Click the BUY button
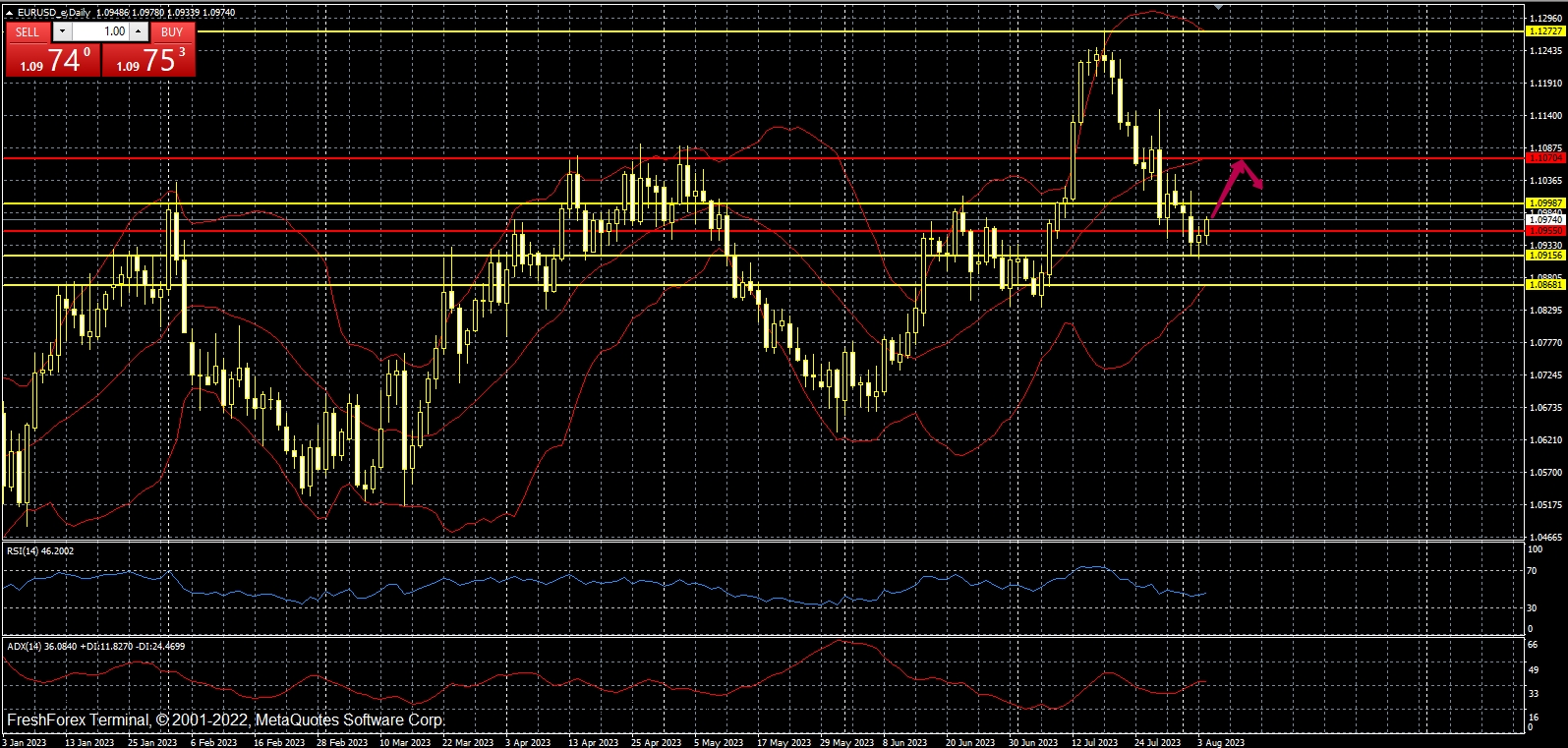Screen dimensions: 1568x748 click(172, 31)
